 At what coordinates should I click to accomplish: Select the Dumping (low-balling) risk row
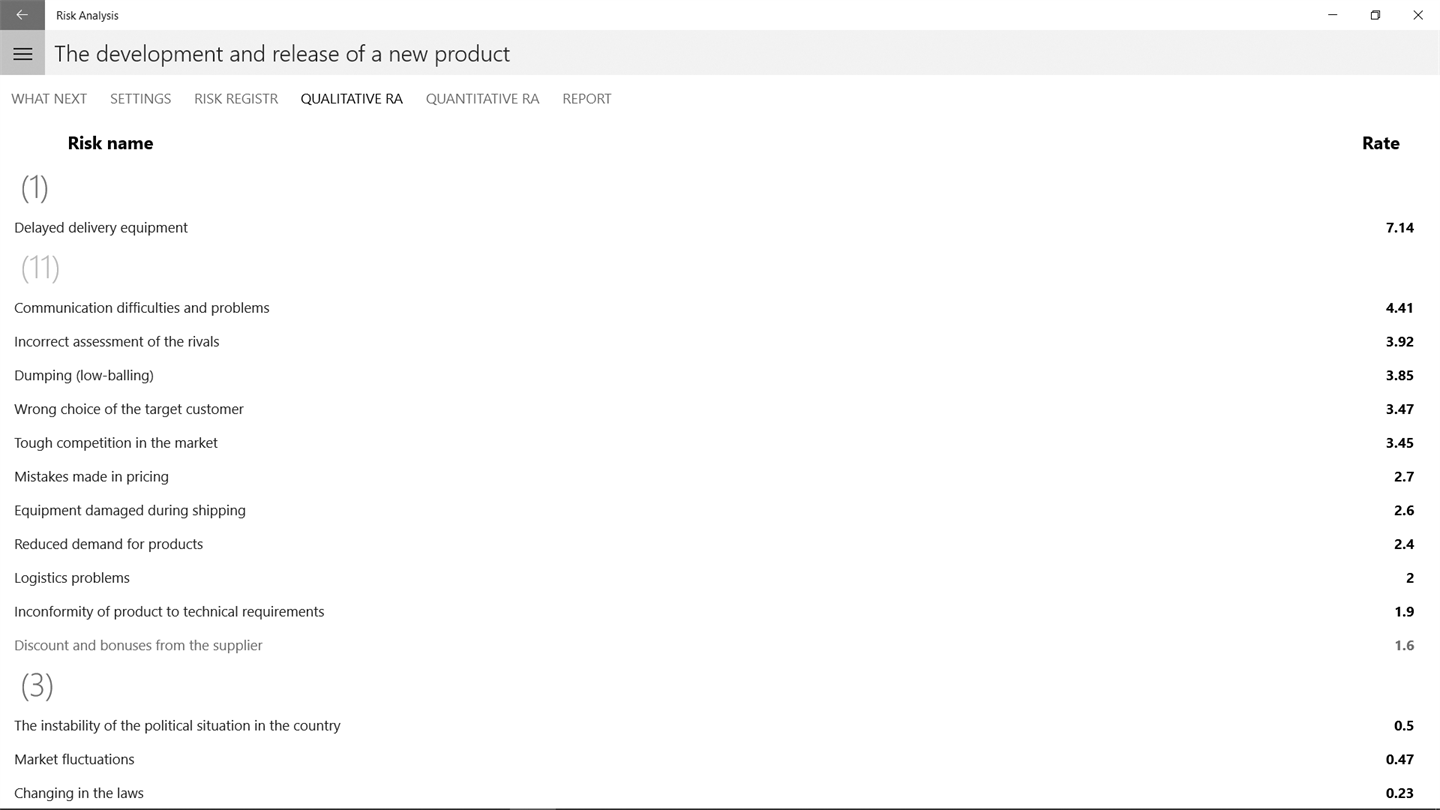pyautogui.click(x=84, y=376)
